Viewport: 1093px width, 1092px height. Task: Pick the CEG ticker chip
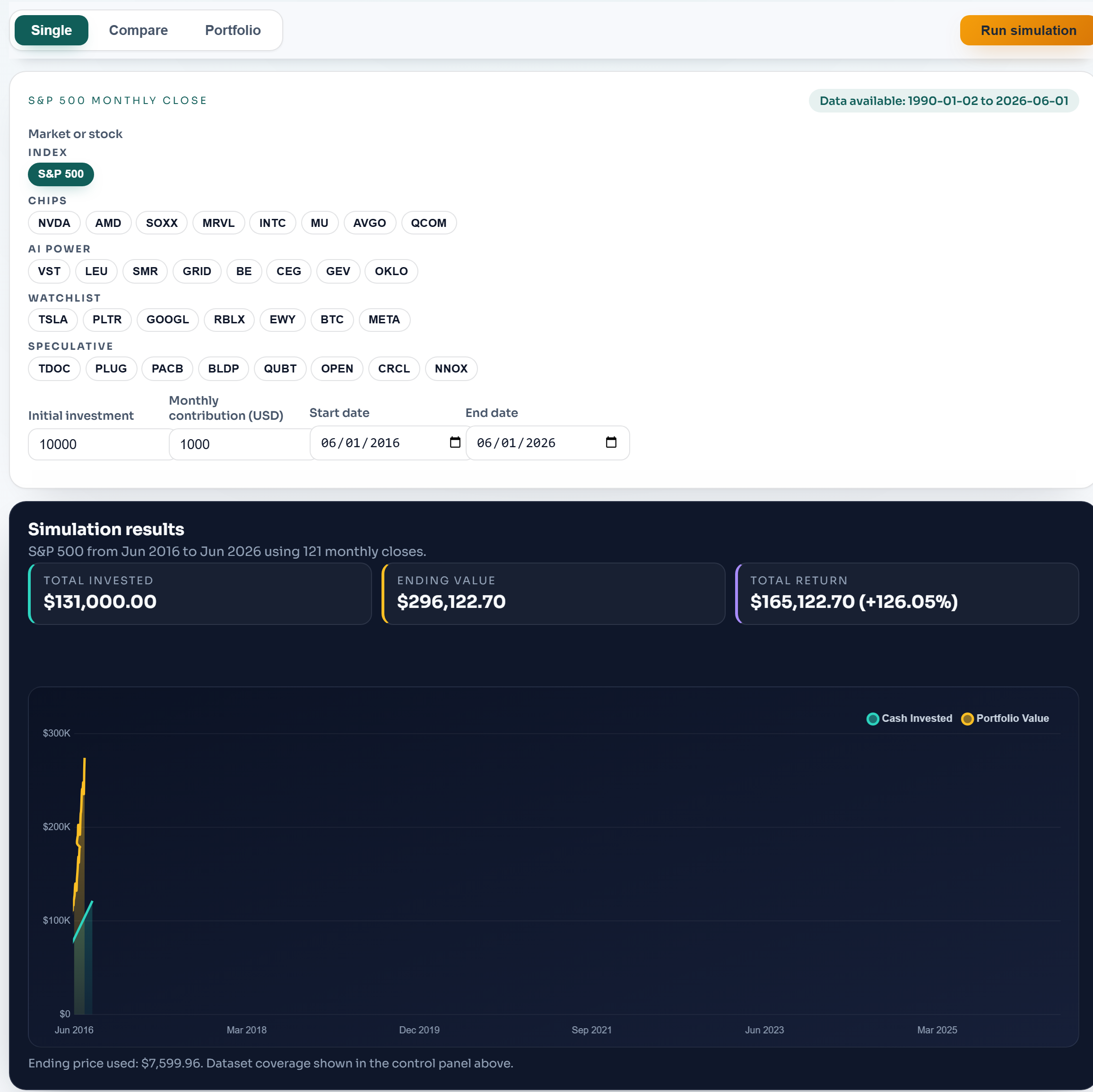tap(288, 271)
